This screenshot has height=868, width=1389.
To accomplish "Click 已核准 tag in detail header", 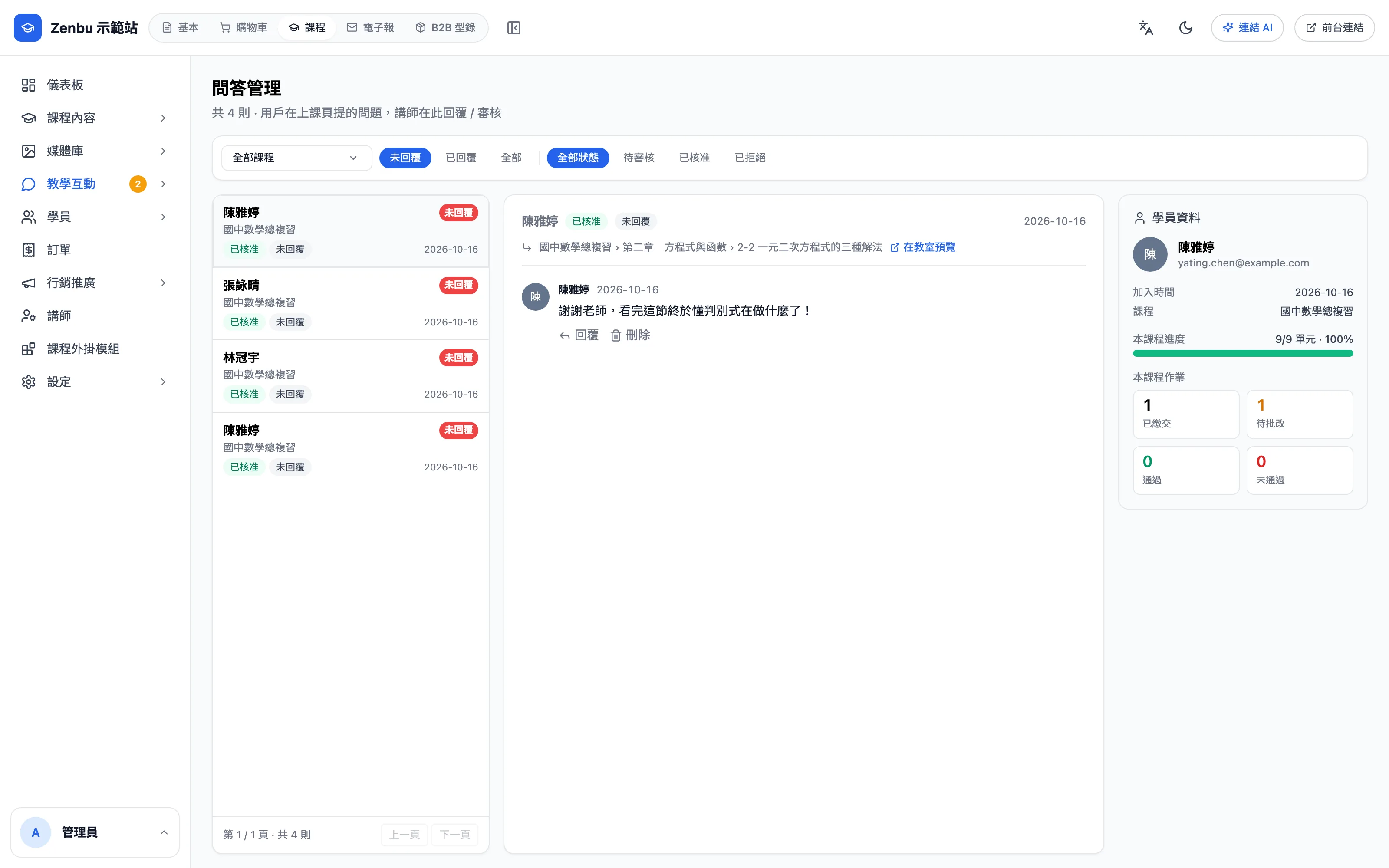I will pyautogui.click(x=586, y=222).
